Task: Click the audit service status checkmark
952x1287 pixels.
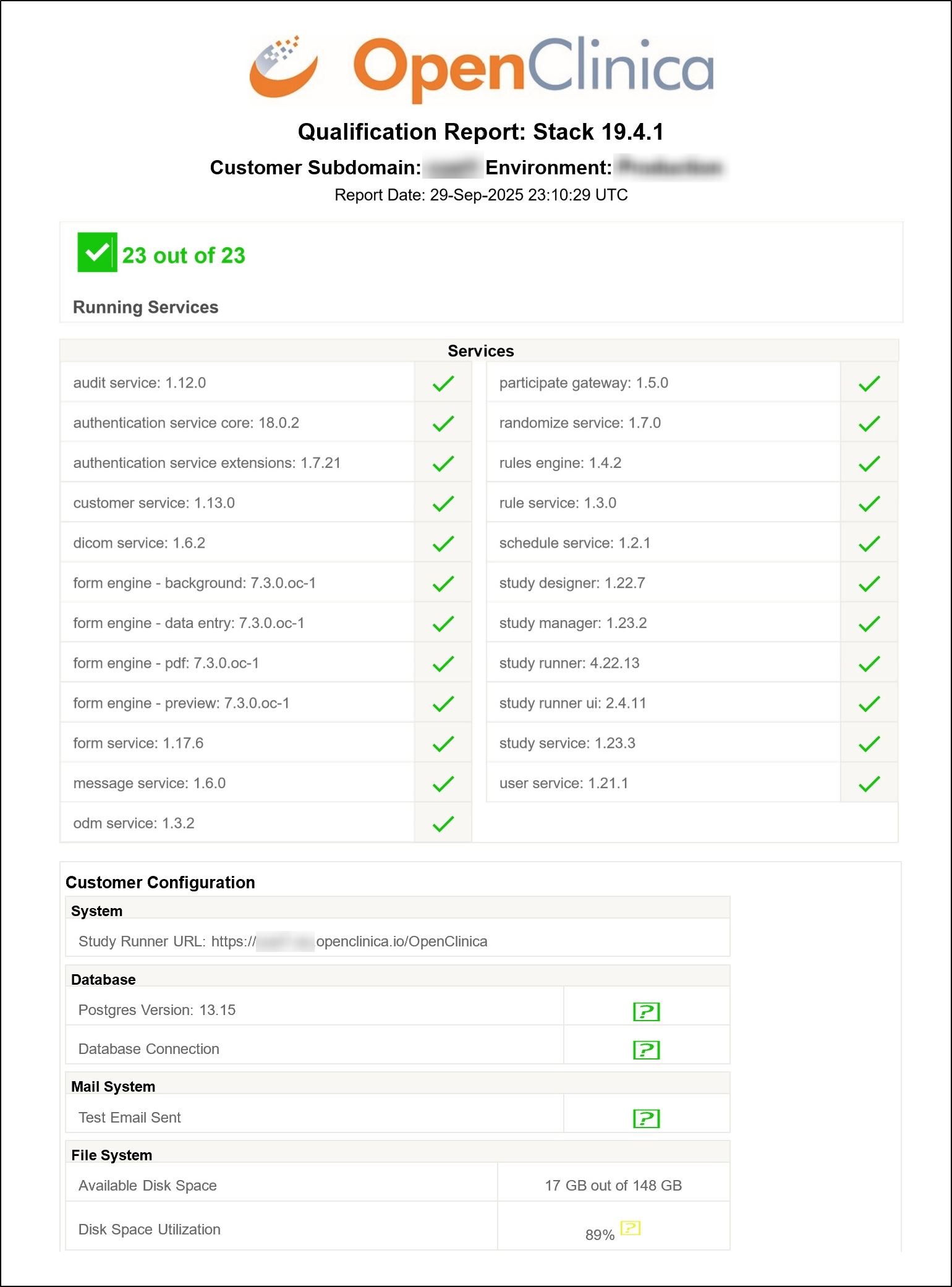Action: point(443,383)
